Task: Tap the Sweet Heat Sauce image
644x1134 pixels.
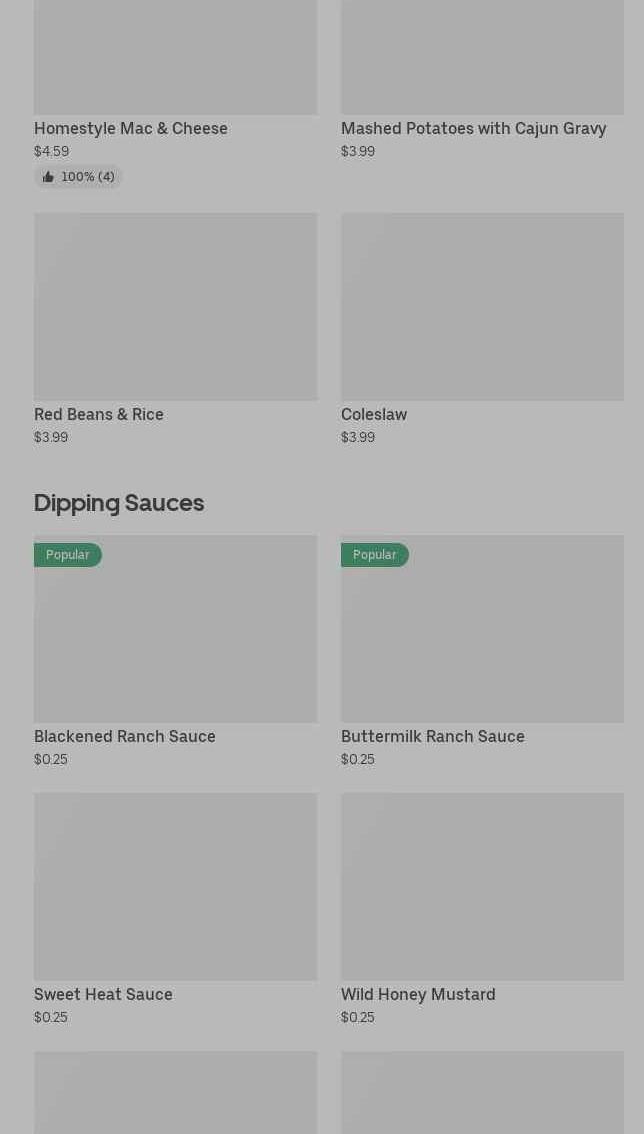Action: click(x=175, y=886)
